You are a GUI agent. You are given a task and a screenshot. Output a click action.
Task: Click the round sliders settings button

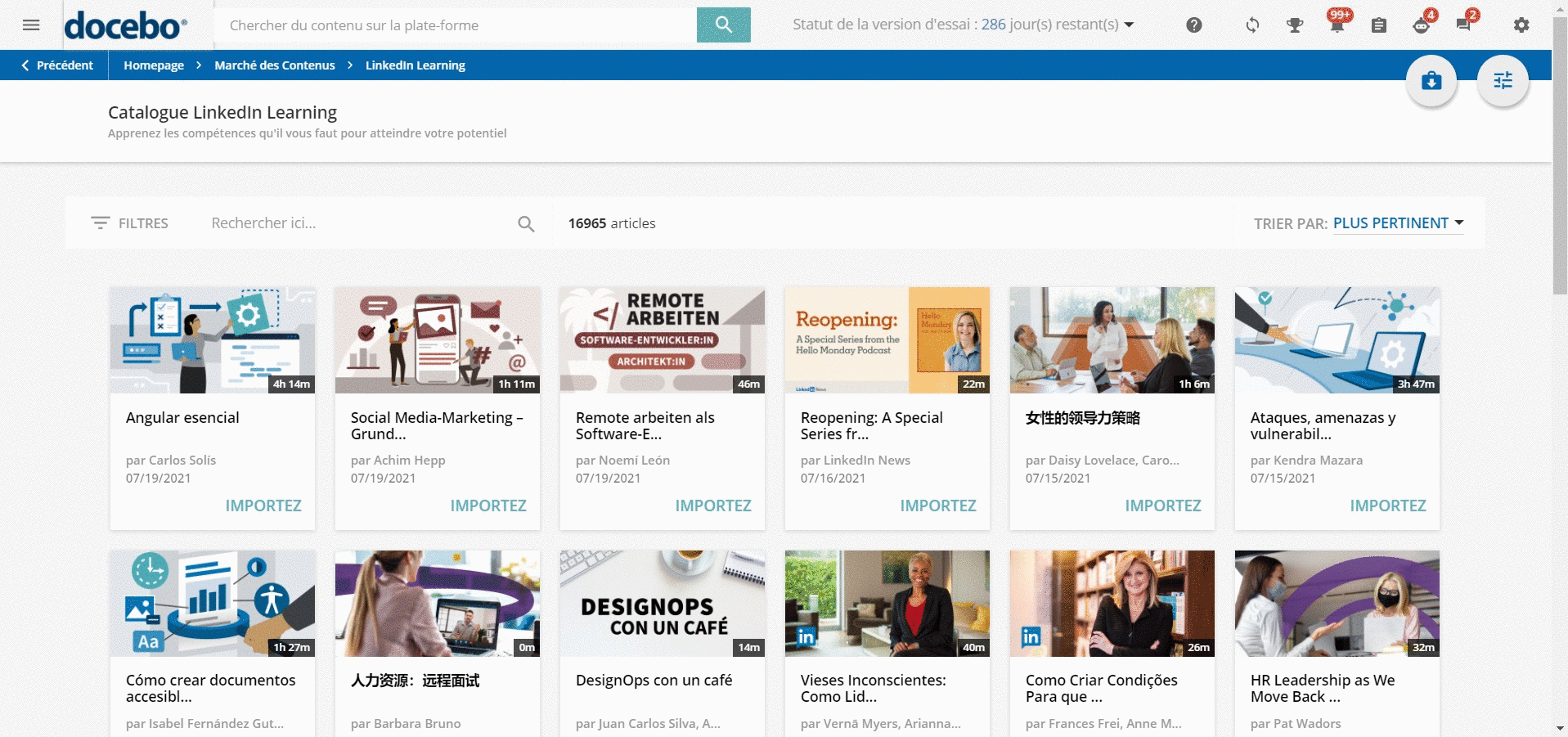tap(1503, 80)
